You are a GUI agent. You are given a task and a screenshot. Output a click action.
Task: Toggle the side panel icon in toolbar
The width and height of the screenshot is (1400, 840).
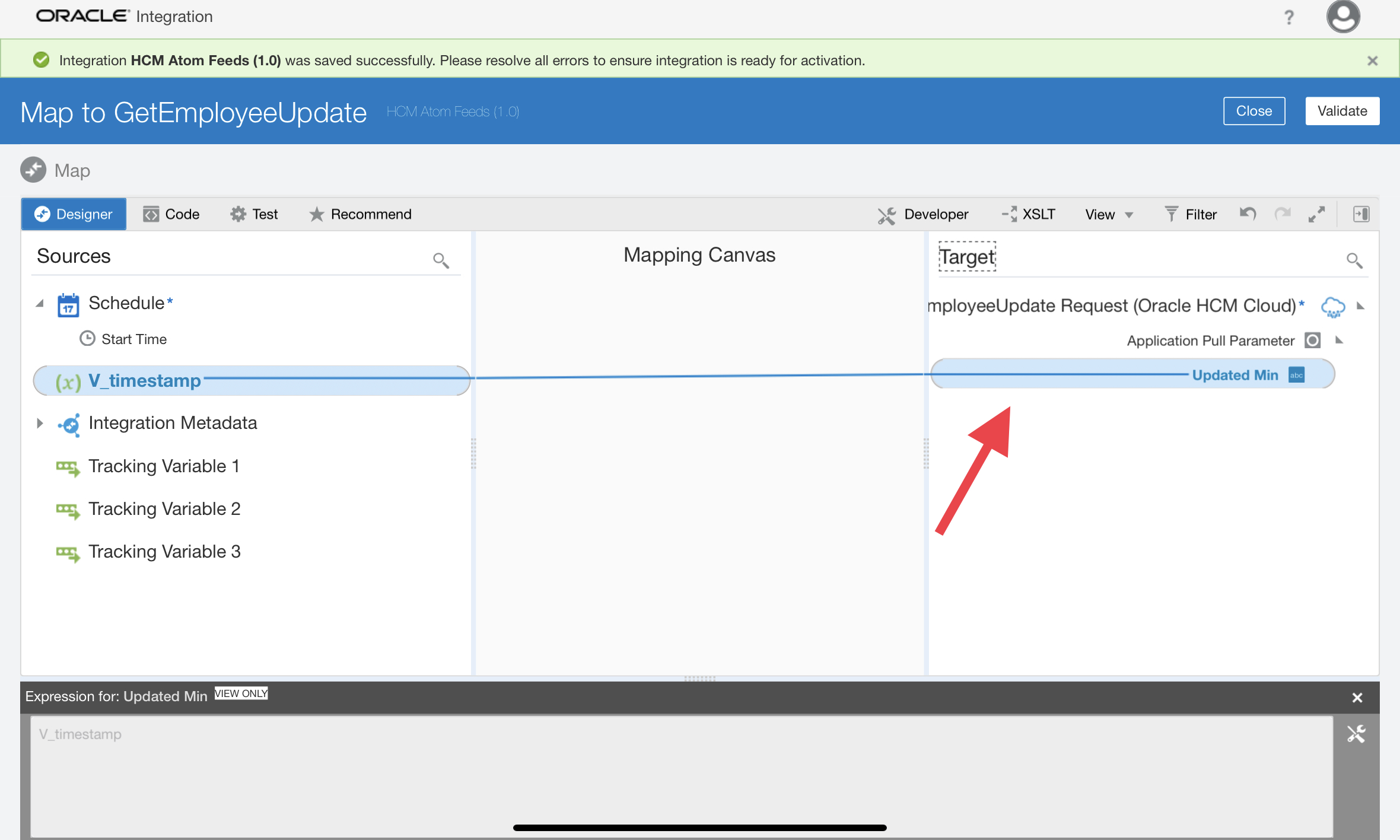(1361, 214)
